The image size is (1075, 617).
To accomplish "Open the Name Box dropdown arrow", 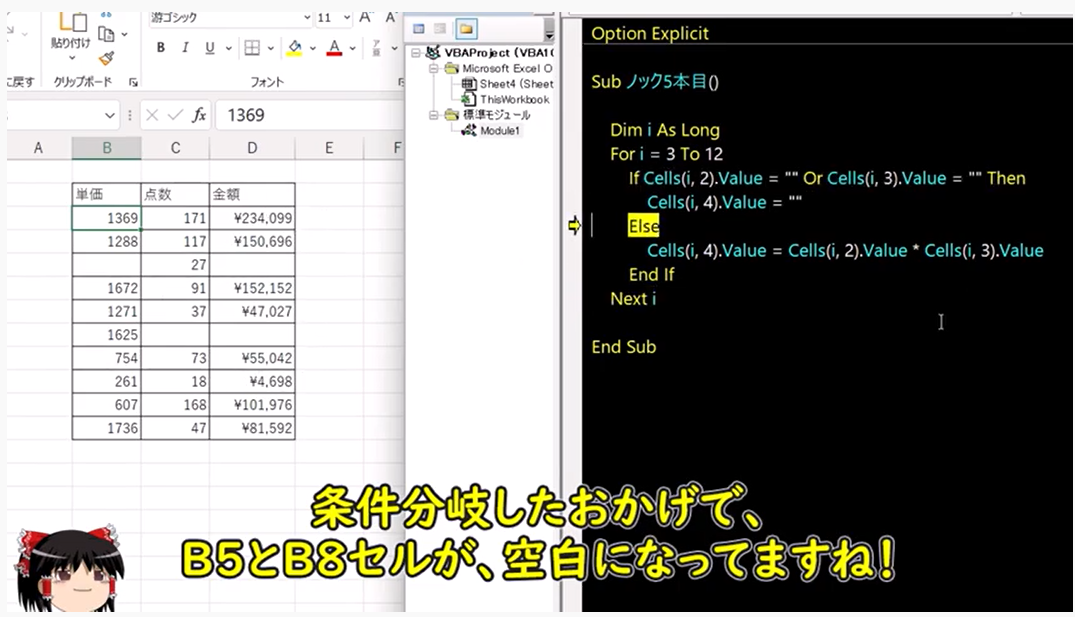I will point(109,116).
